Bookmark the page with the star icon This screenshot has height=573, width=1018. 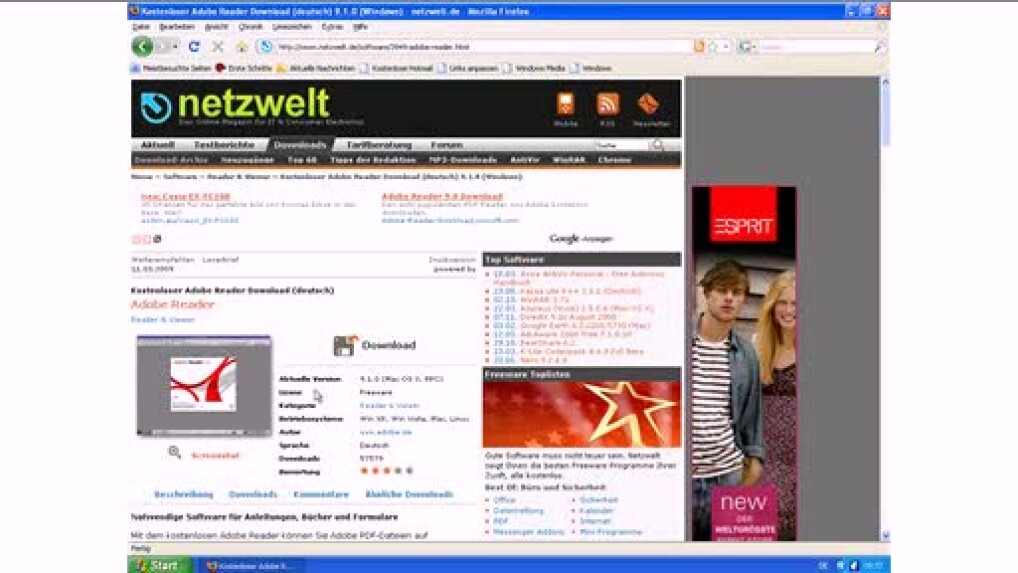[x=712, y=47]
